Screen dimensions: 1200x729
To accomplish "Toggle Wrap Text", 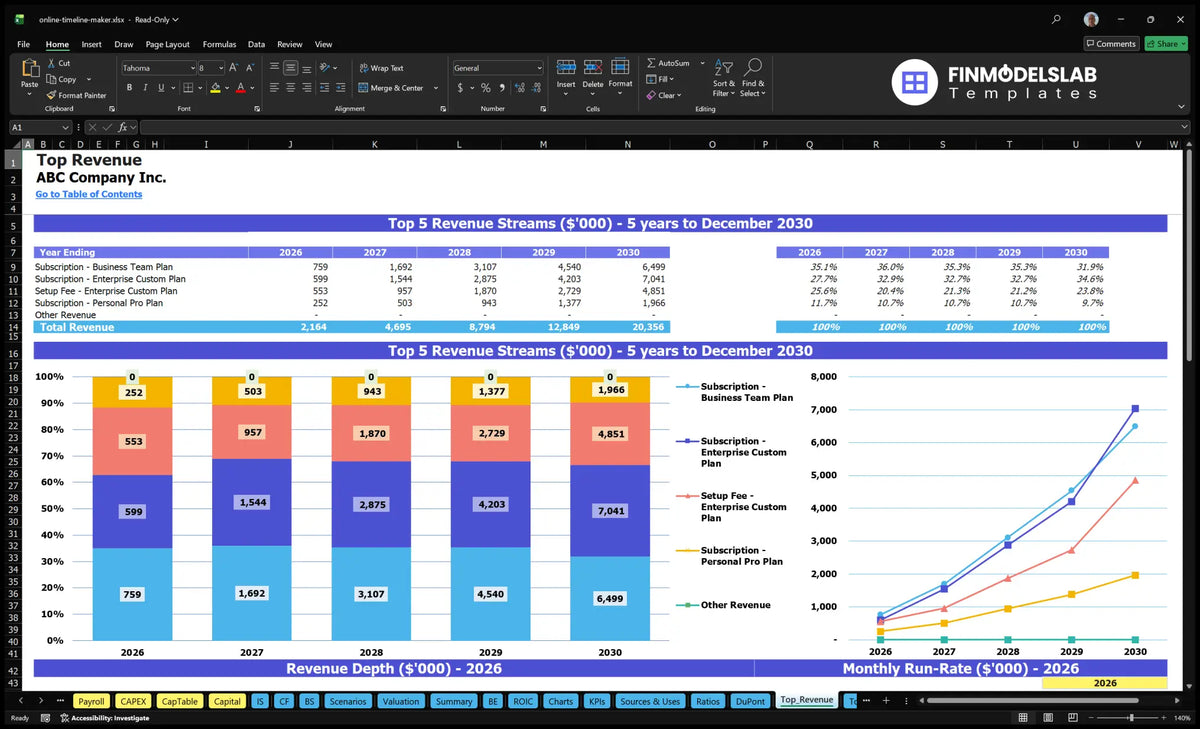I will click(x=381, y=68).
